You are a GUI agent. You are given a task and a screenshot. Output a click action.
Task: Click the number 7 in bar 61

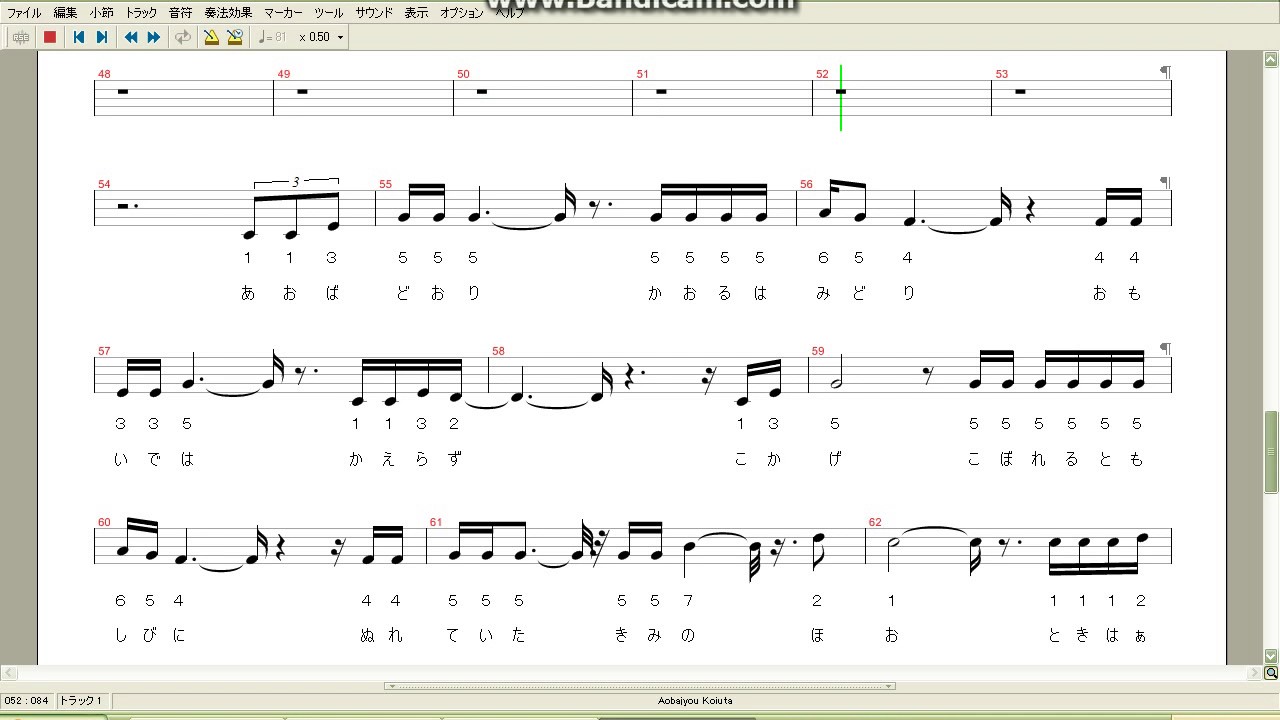(687, 601)
